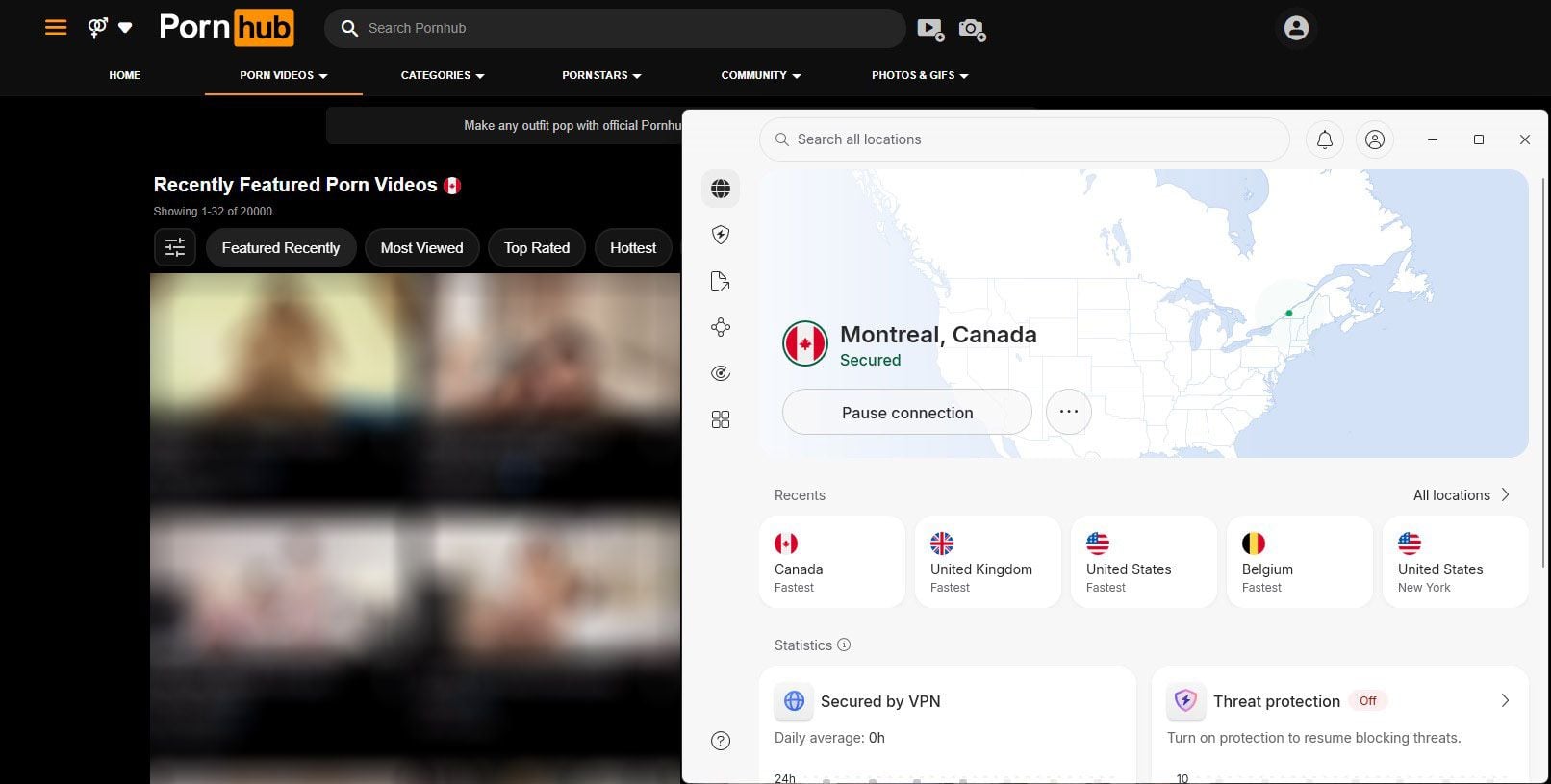The height and width of the screenshot is (784, 1551).
Task: Click the 'Showing 1-32 of 20000' text
Action: pos(213,212)
